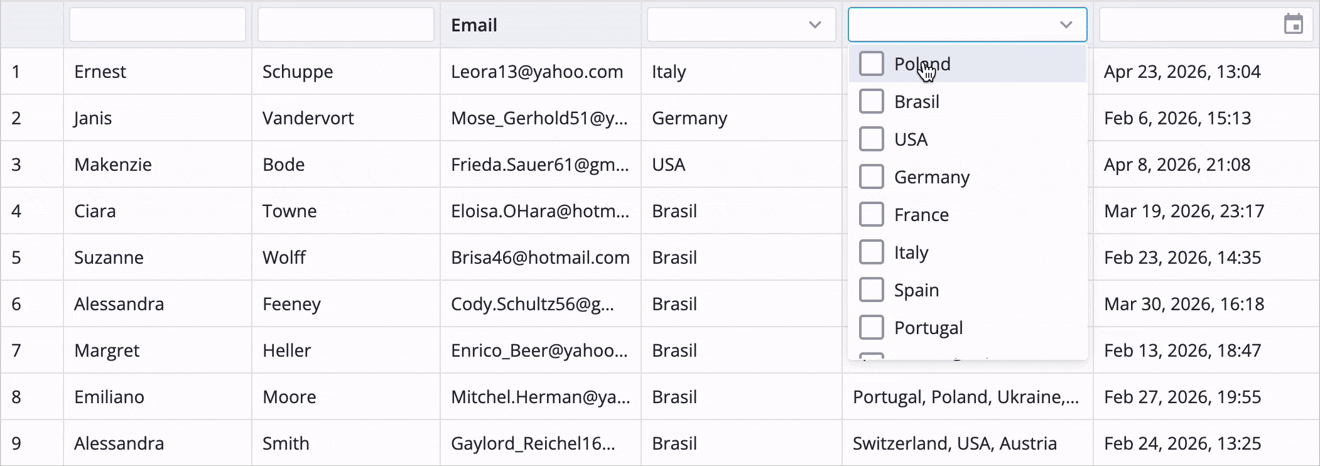Select the cell 'Smith'
The image size is (1320, 466).
click(346, 444)
